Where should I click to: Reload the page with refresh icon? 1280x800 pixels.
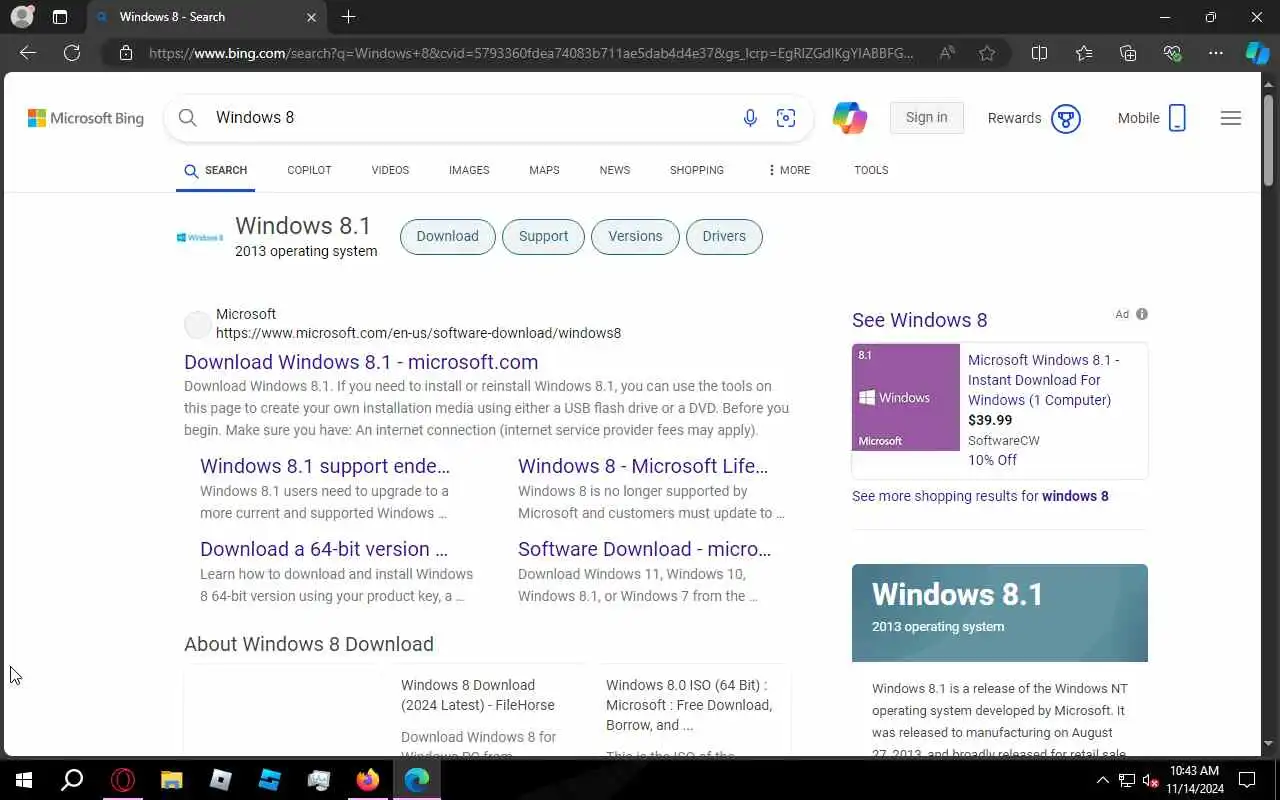(x=72, y=53)
